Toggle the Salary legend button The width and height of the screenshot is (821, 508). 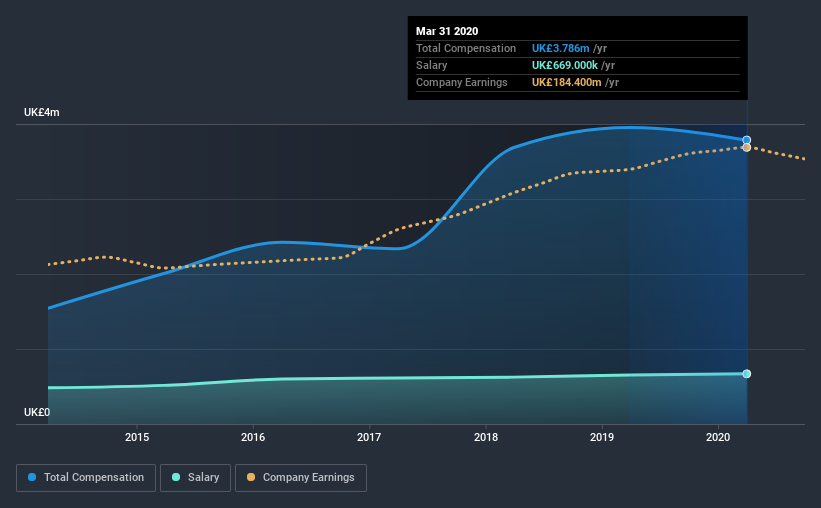click(195, 478)
